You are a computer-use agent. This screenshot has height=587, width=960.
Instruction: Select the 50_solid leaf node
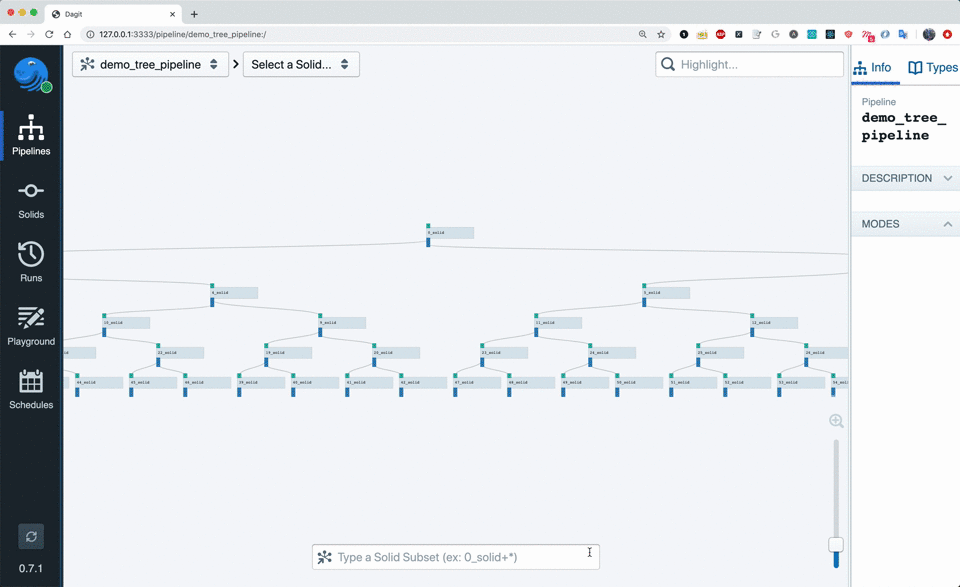coord(639,383)
